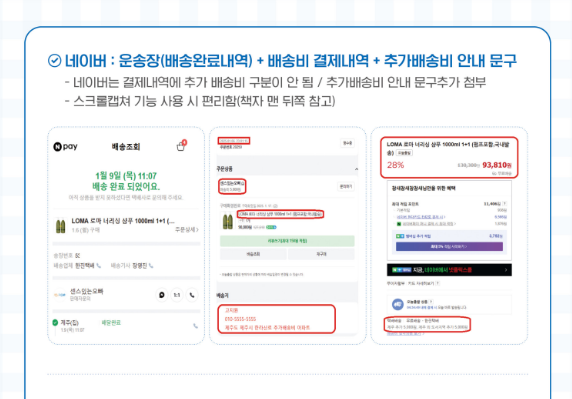572x399 pixels.
Task: Click LOMA shampoo thumbnail in 배송조회 screen
Action: click(61, 226)
